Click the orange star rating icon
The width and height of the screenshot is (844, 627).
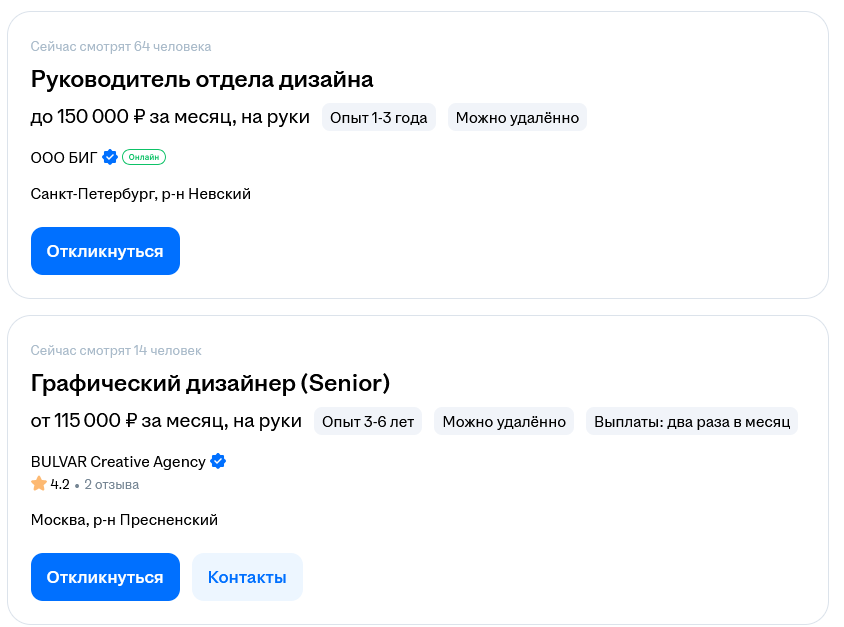(37, 484)
